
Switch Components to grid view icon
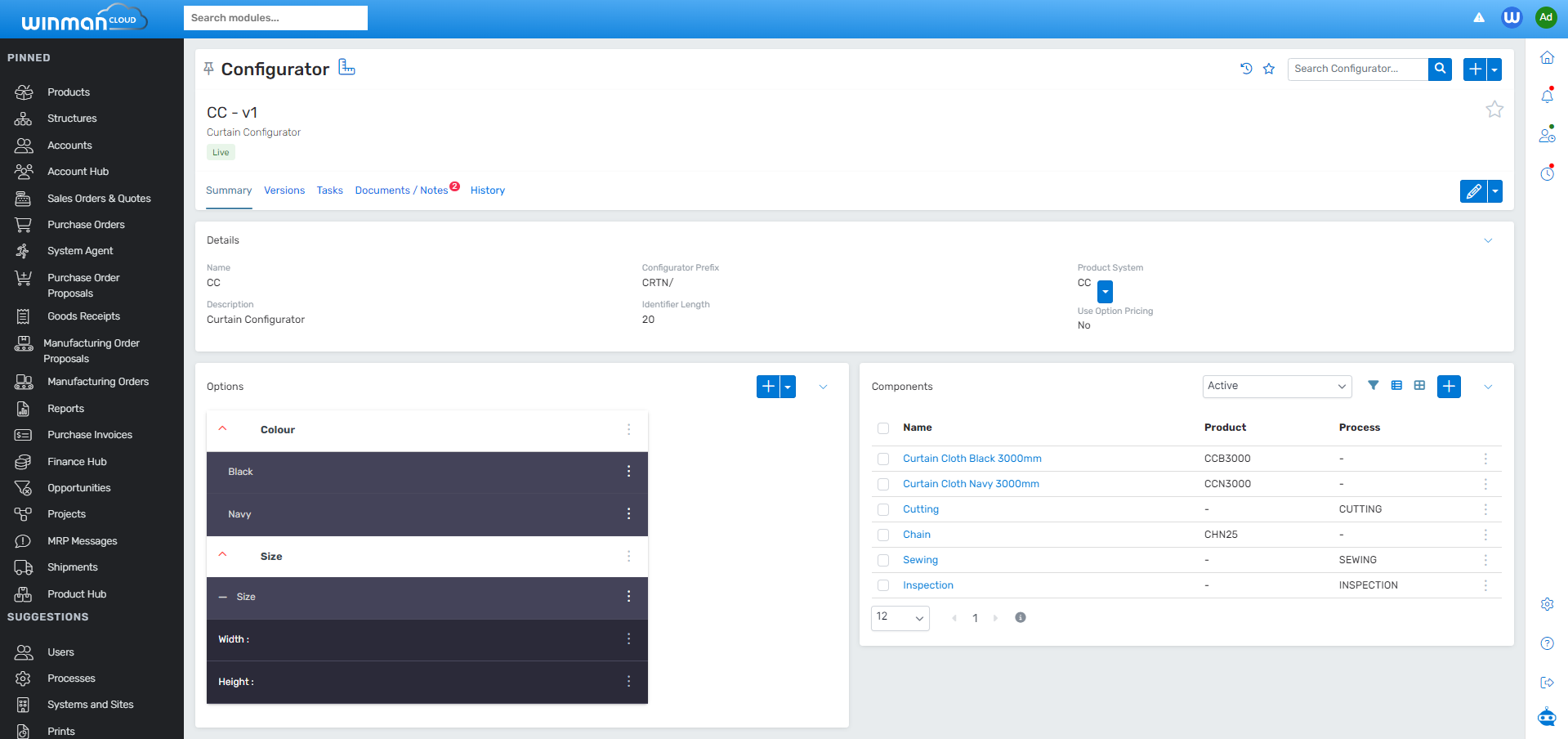[x=1419, y=386]
